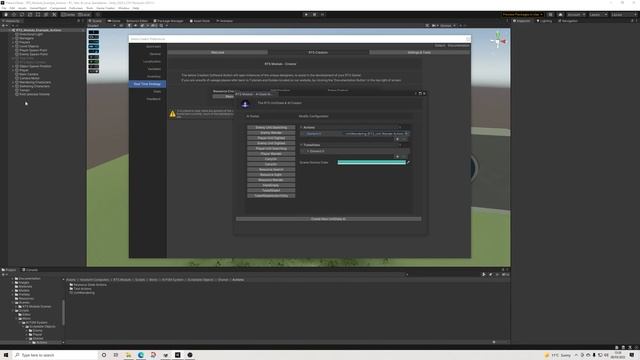Click the Cortana circle icon on taskbar
This screenshot has width=640, height=360.
point(104,355)
